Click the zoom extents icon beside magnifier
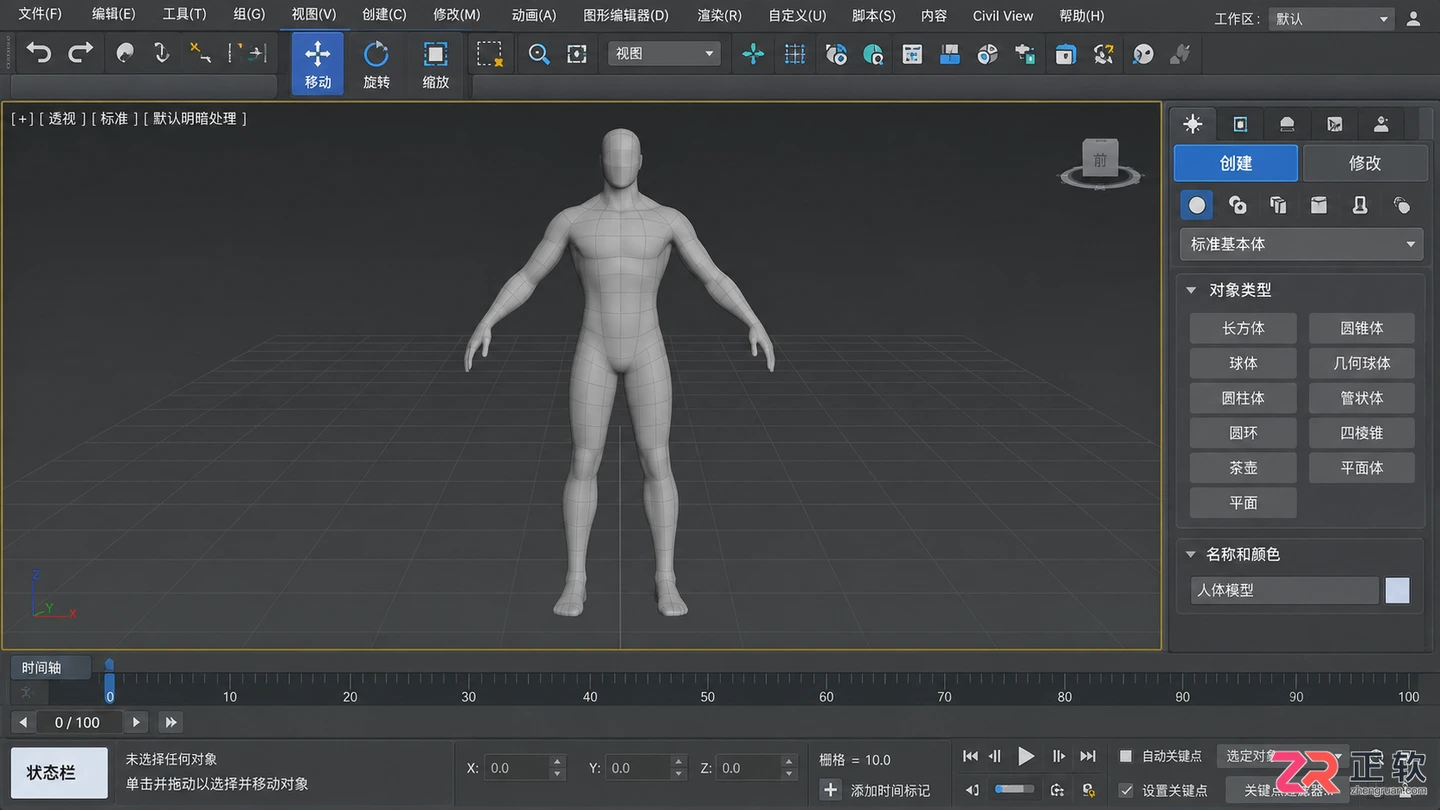Screen dimensions: 1440x810 577,54
